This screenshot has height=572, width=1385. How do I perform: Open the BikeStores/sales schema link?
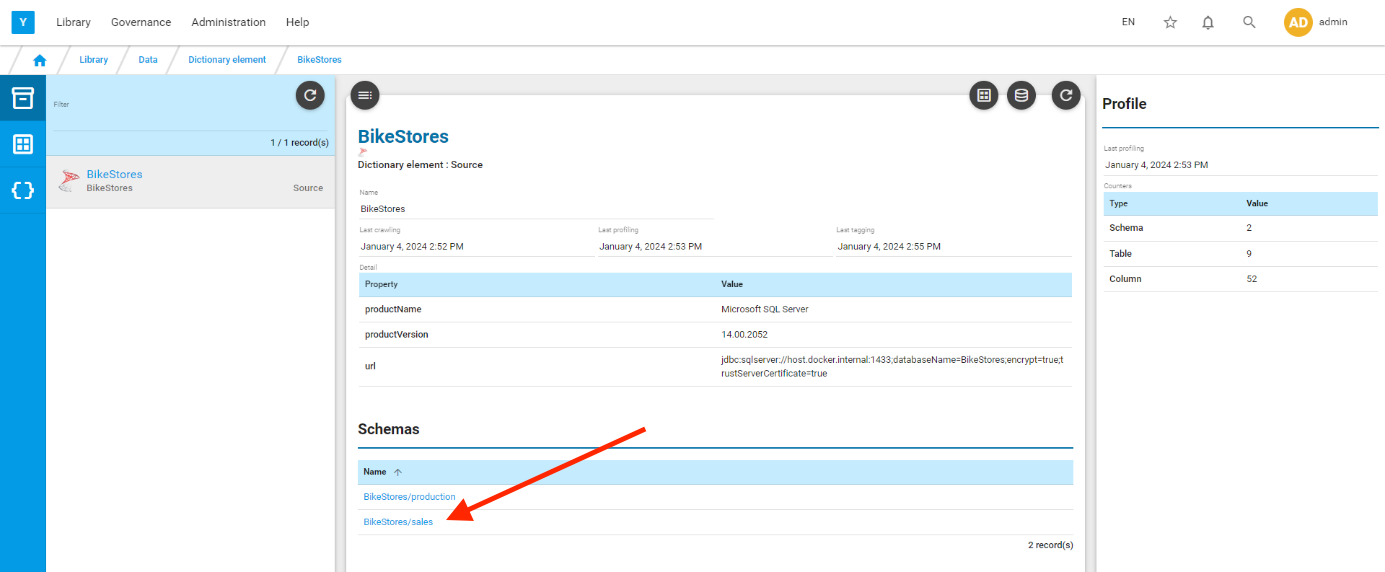(x=398, y=522)
